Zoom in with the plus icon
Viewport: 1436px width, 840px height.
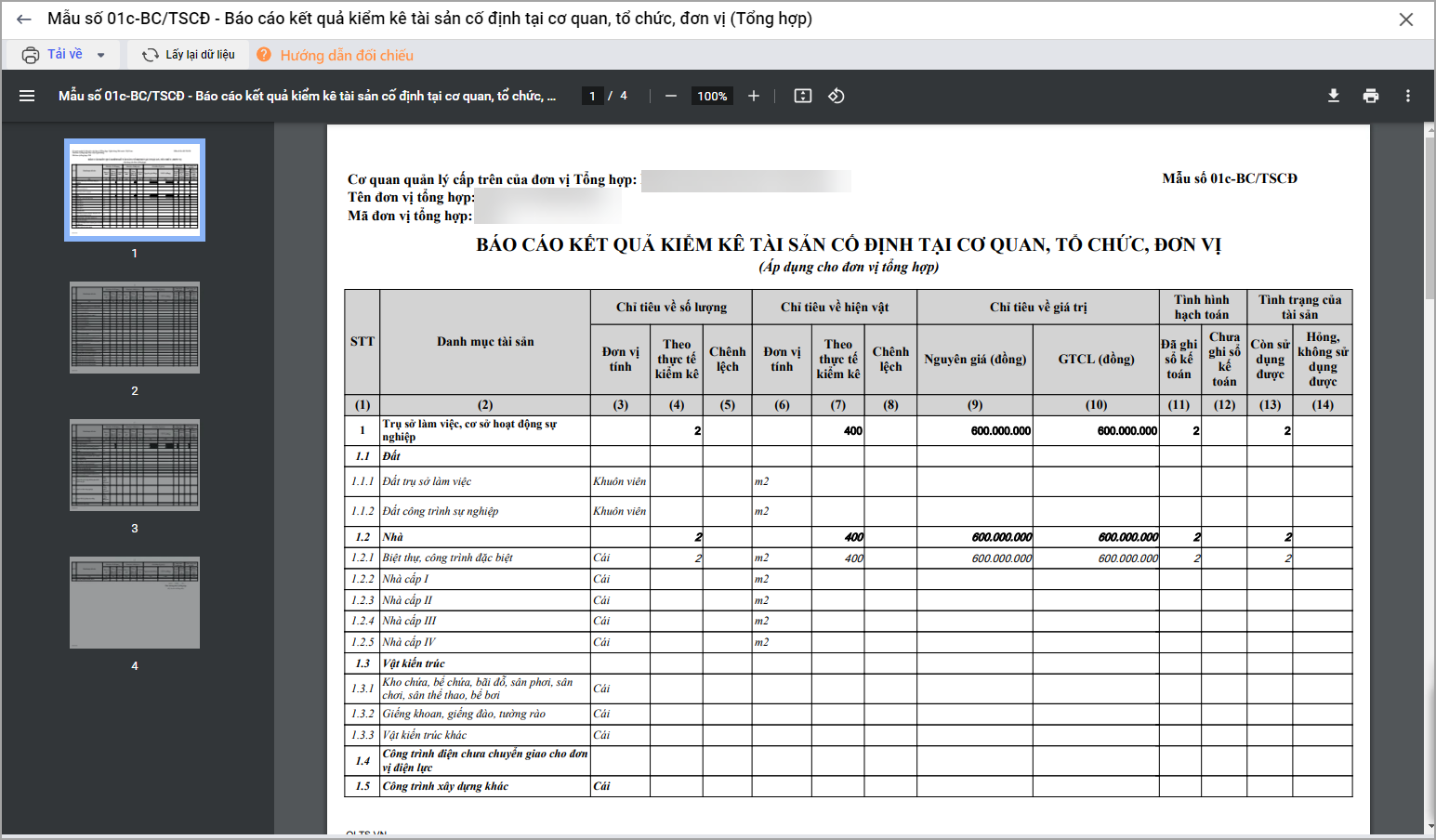pyautogui.click(x=754, y=96)
